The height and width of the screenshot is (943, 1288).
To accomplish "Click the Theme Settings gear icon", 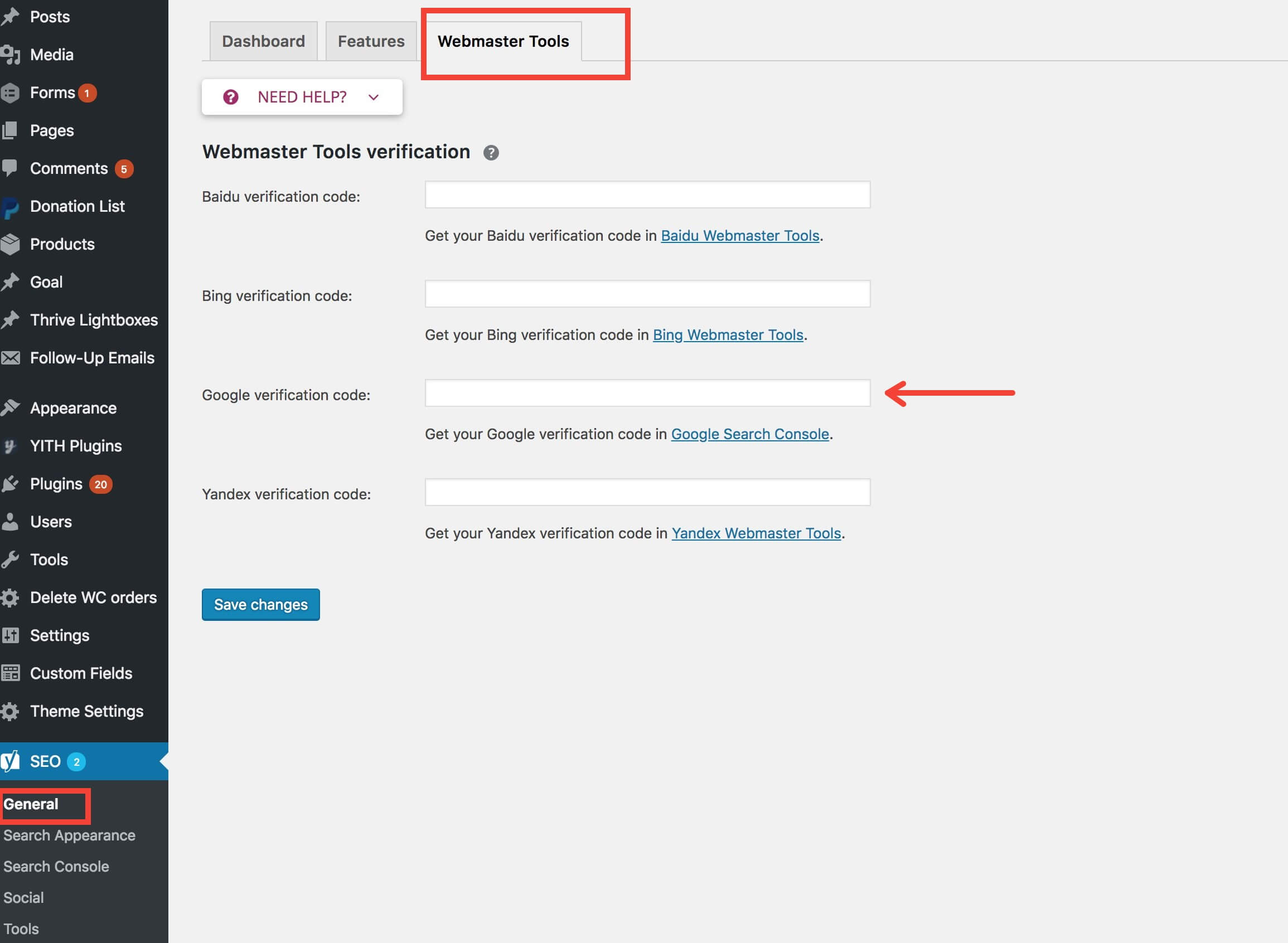I will (11, 711).
